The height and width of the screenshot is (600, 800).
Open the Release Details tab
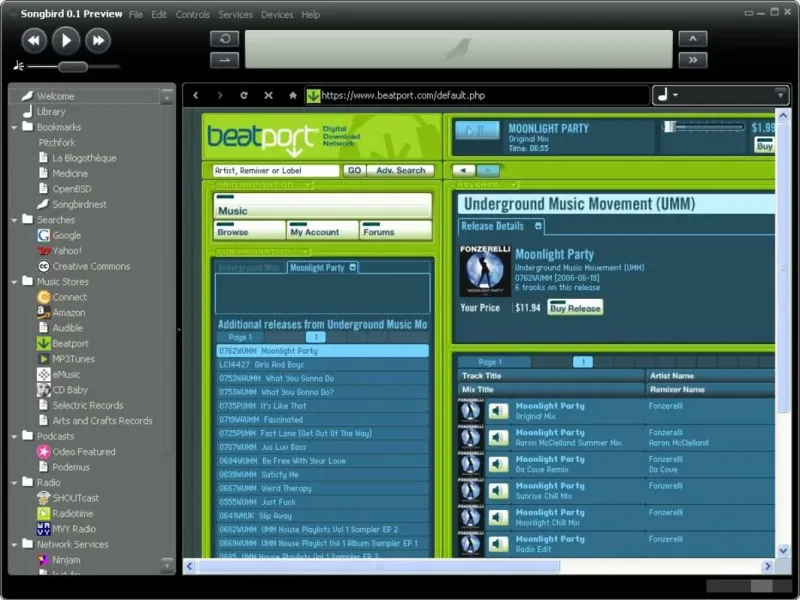(501, 226)
